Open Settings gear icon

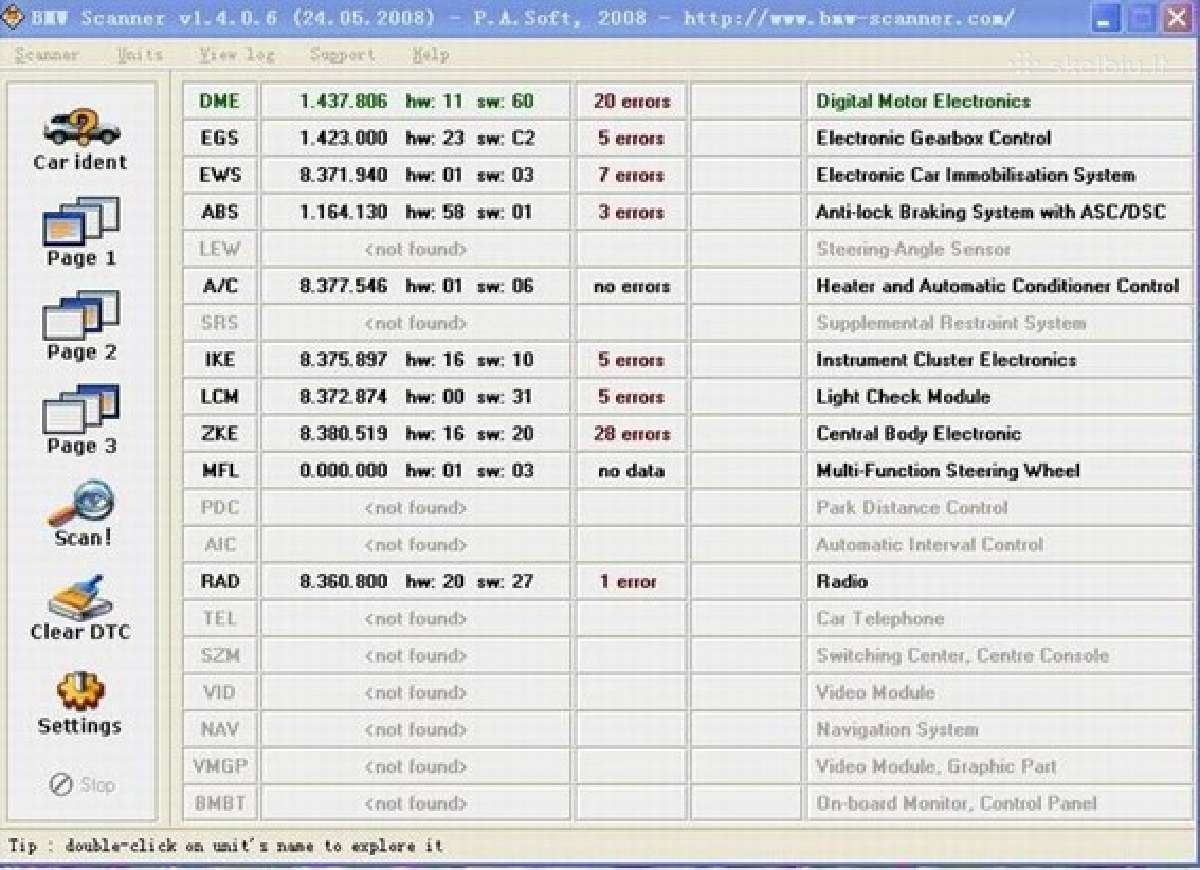click(x=81, y=691)
